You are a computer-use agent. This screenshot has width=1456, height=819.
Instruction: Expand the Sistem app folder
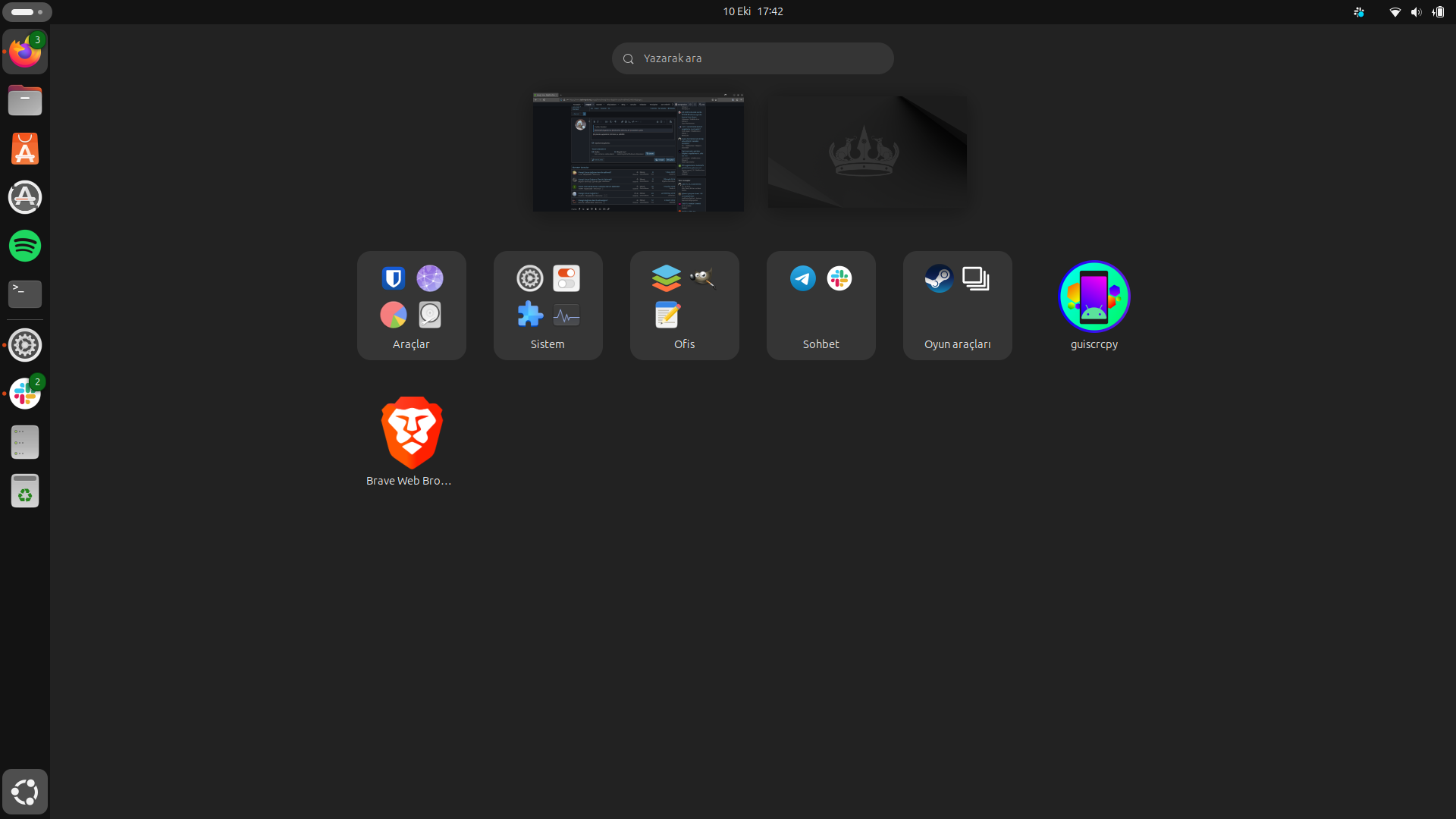(x=548, y=305)
